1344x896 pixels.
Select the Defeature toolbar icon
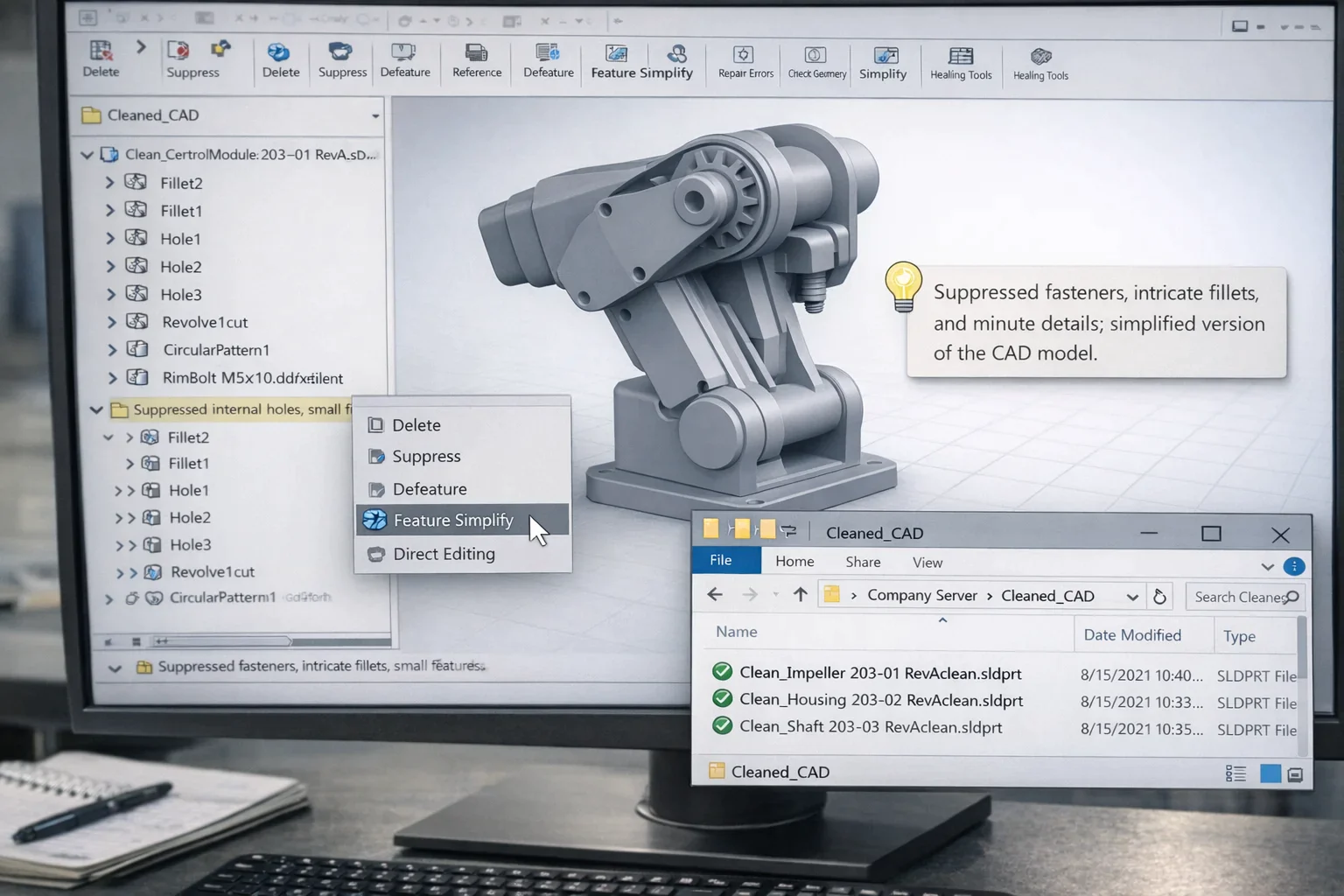(x=405, y=61)
